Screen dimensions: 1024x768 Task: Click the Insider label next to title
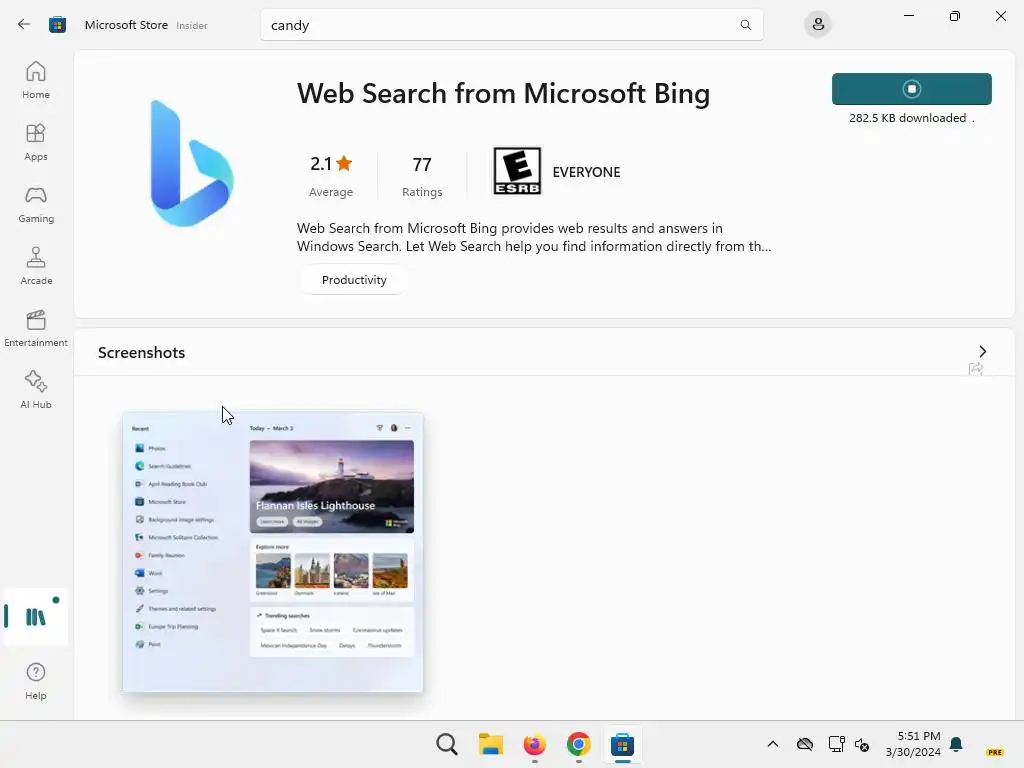click(192, 25)
